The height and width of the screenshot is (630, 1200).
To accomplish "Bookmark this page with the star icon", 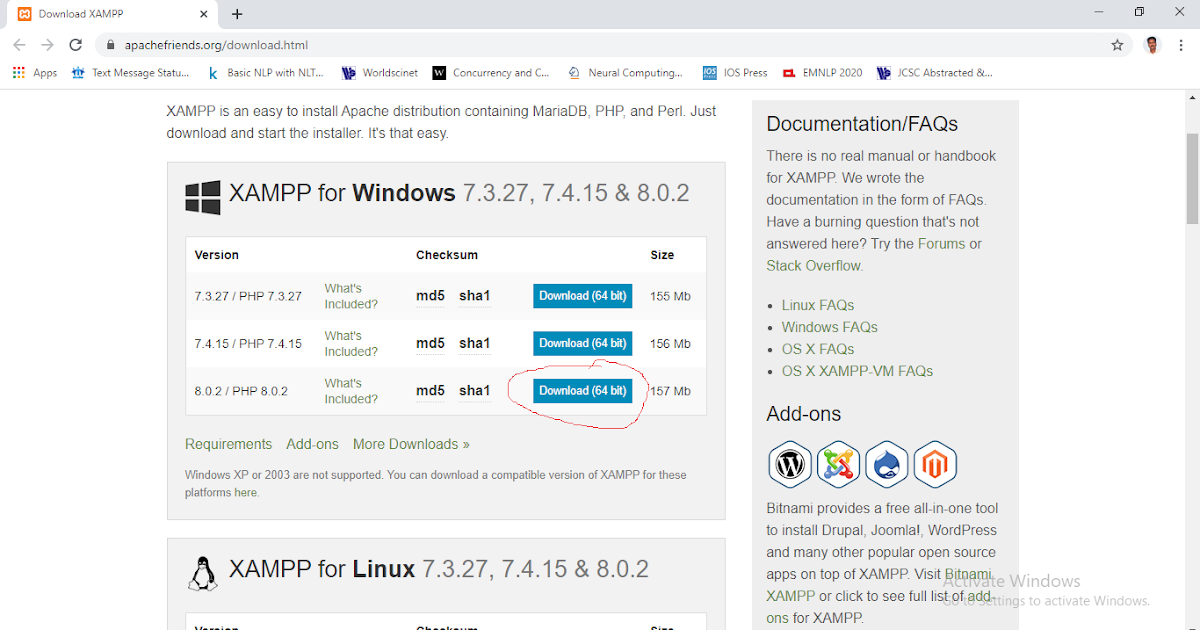I will pyautogui.click(x=1117, y=44).
